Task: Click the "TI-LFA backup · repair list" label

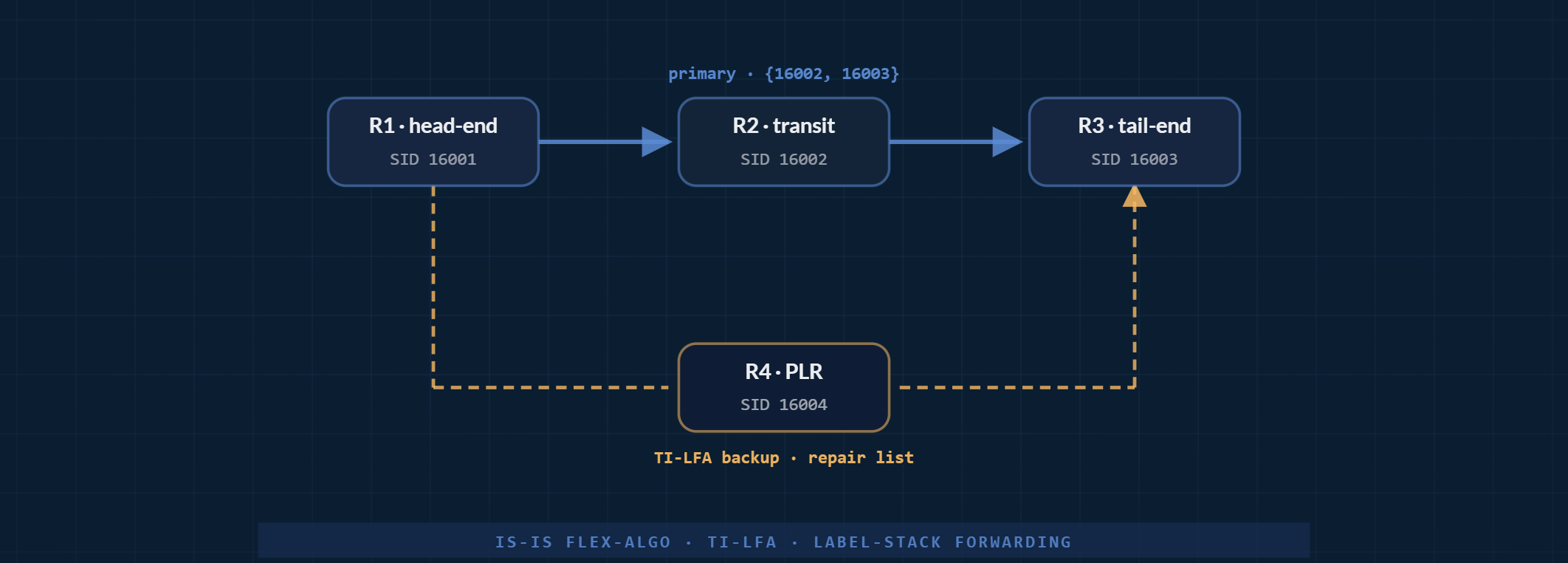Action: click(x=784, y=458)
